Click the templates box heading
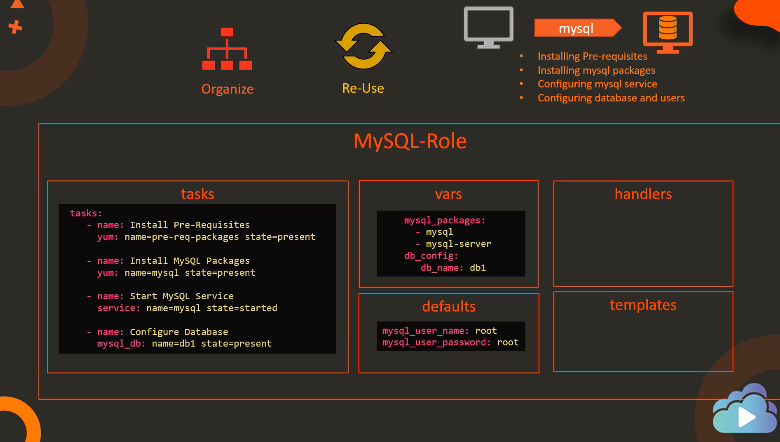The image size is (780, 442). point(643,305)
